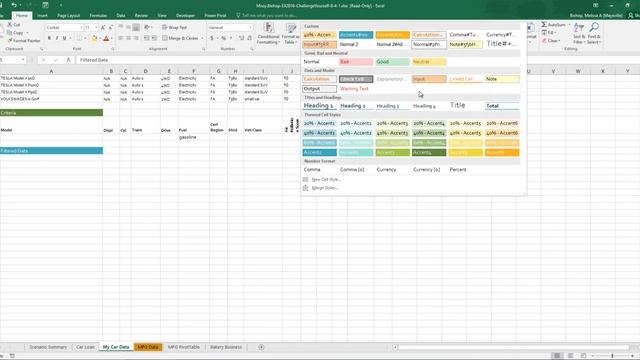Click the Undo icon in the title bar
This screenshot has width=640, height=360.
click(14, 5)
